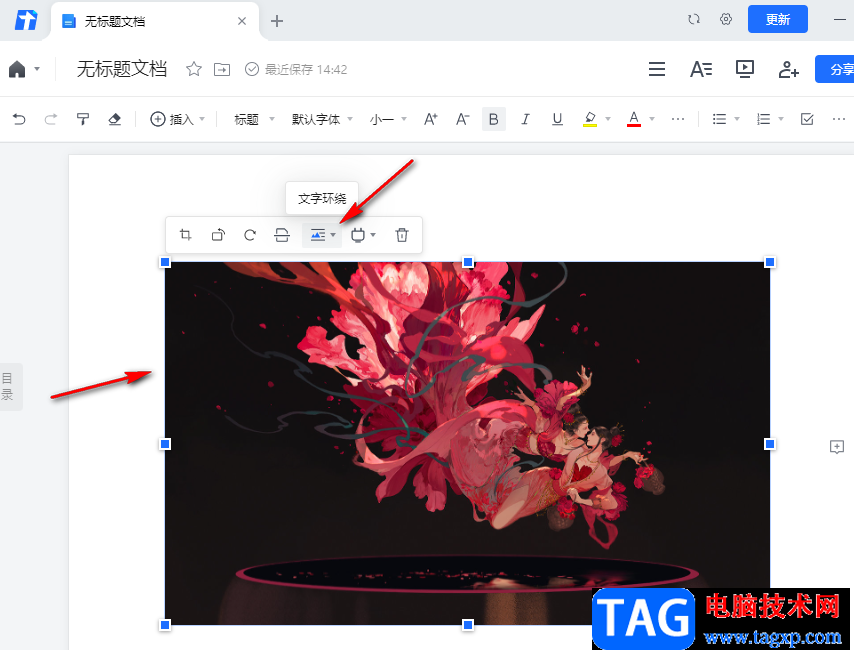This screenshot has height=650, width=854.
Task: Decrease font size A- icon
Action: tap(462, 119)
